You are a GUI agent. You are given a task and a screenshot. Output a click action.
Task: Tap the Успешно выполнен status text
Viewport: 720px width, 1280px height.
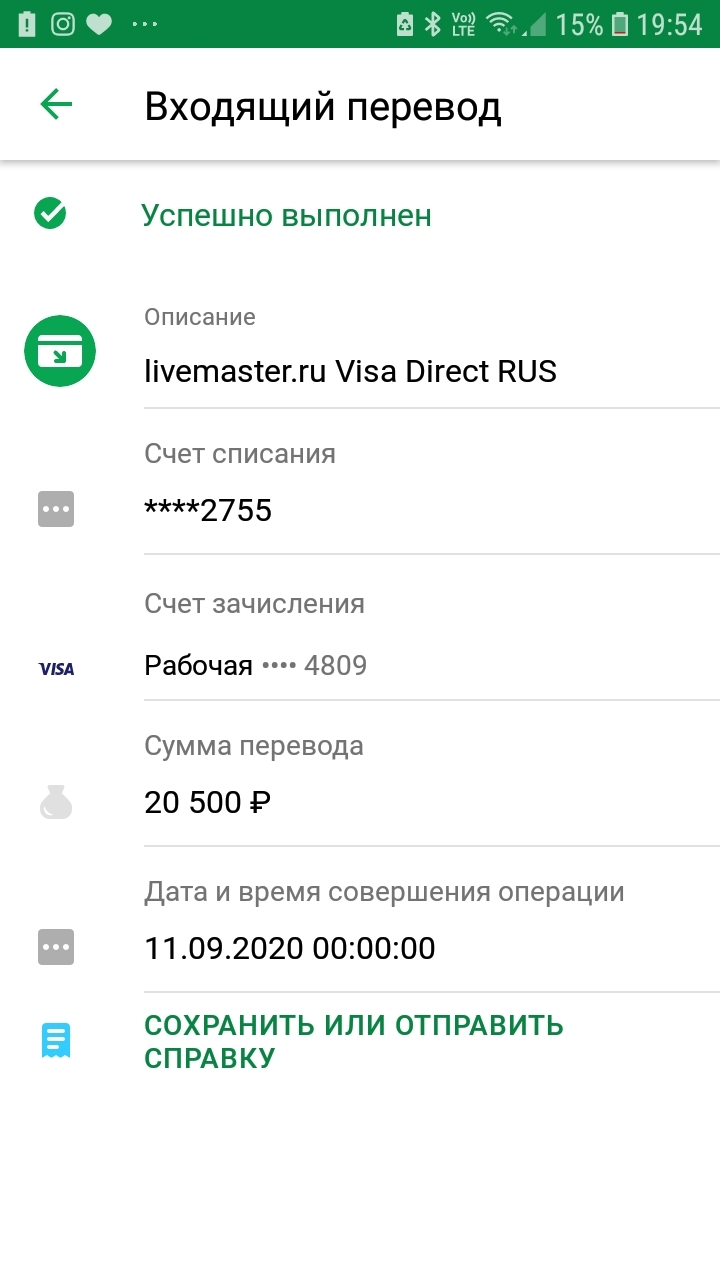coord(286,215)
